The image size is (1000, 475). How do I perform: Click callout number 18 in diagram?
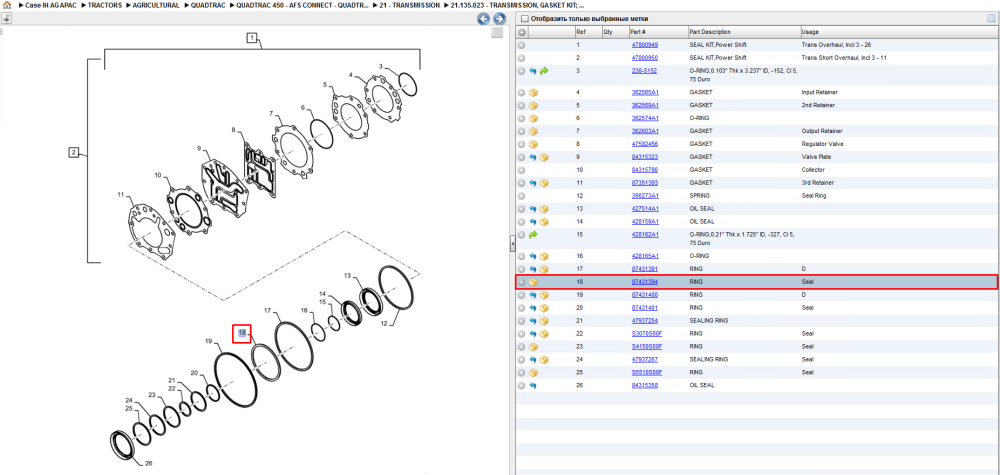tap(242, 333)
